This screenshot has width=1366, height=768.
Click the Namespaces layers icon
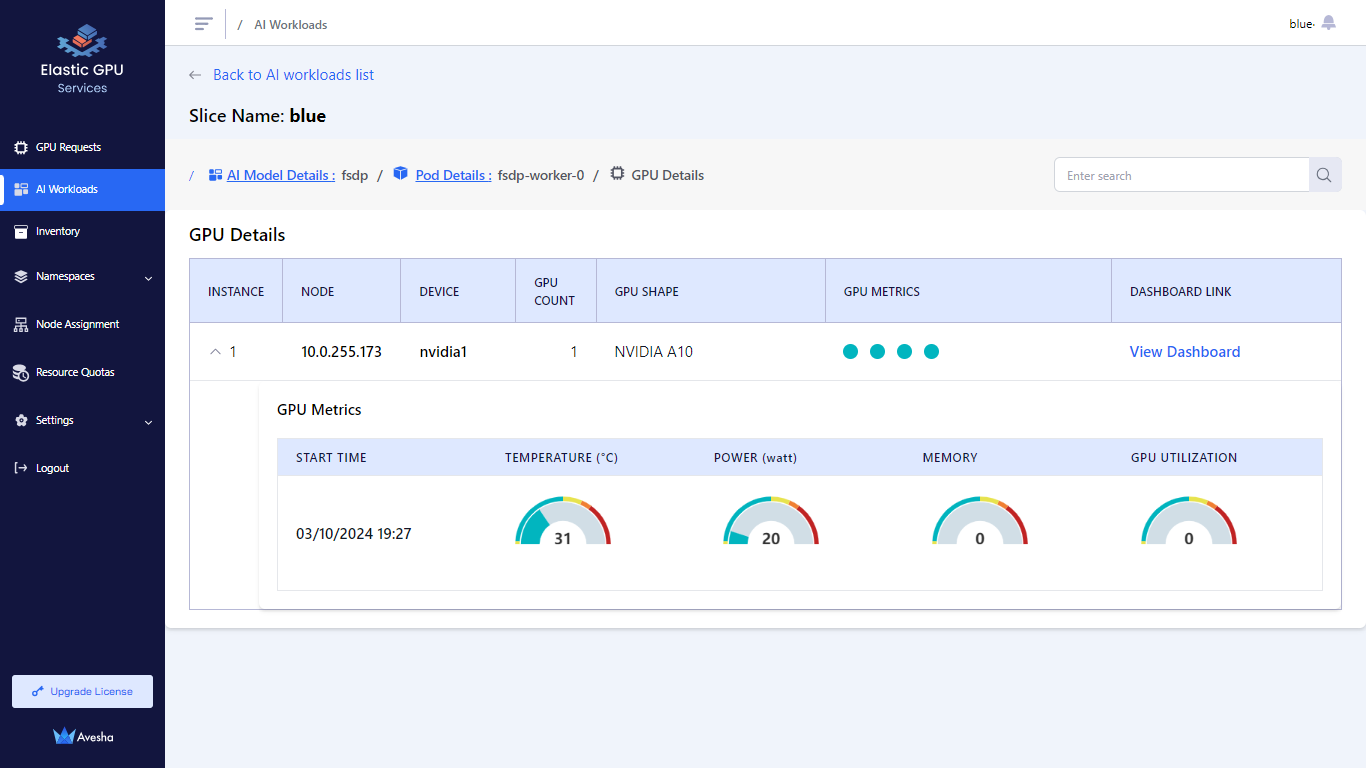tap(21, 276)
